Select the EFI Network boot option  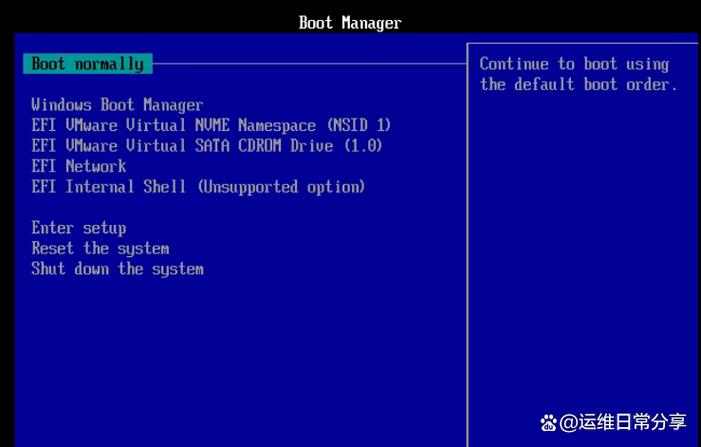tap(79, 166)
